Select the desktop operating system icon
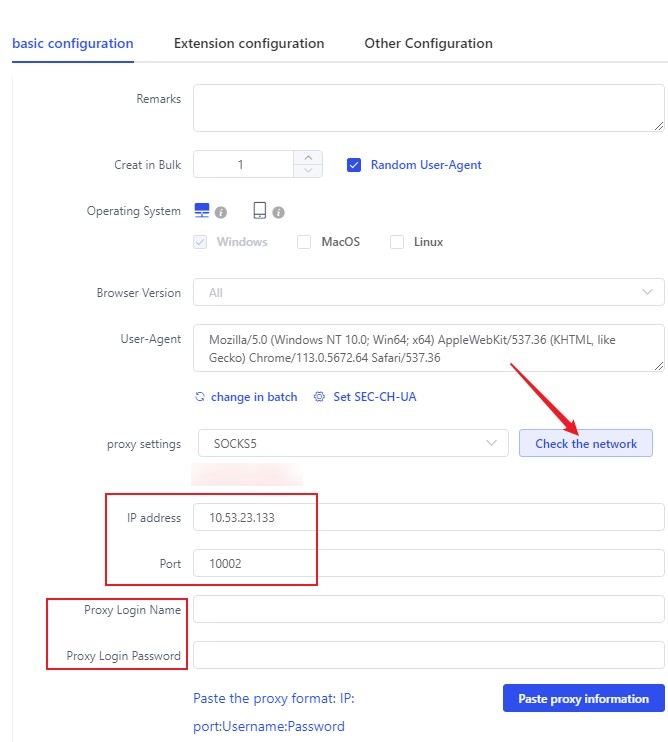Screen dimensions: 668x742 [x=202, y=211]
